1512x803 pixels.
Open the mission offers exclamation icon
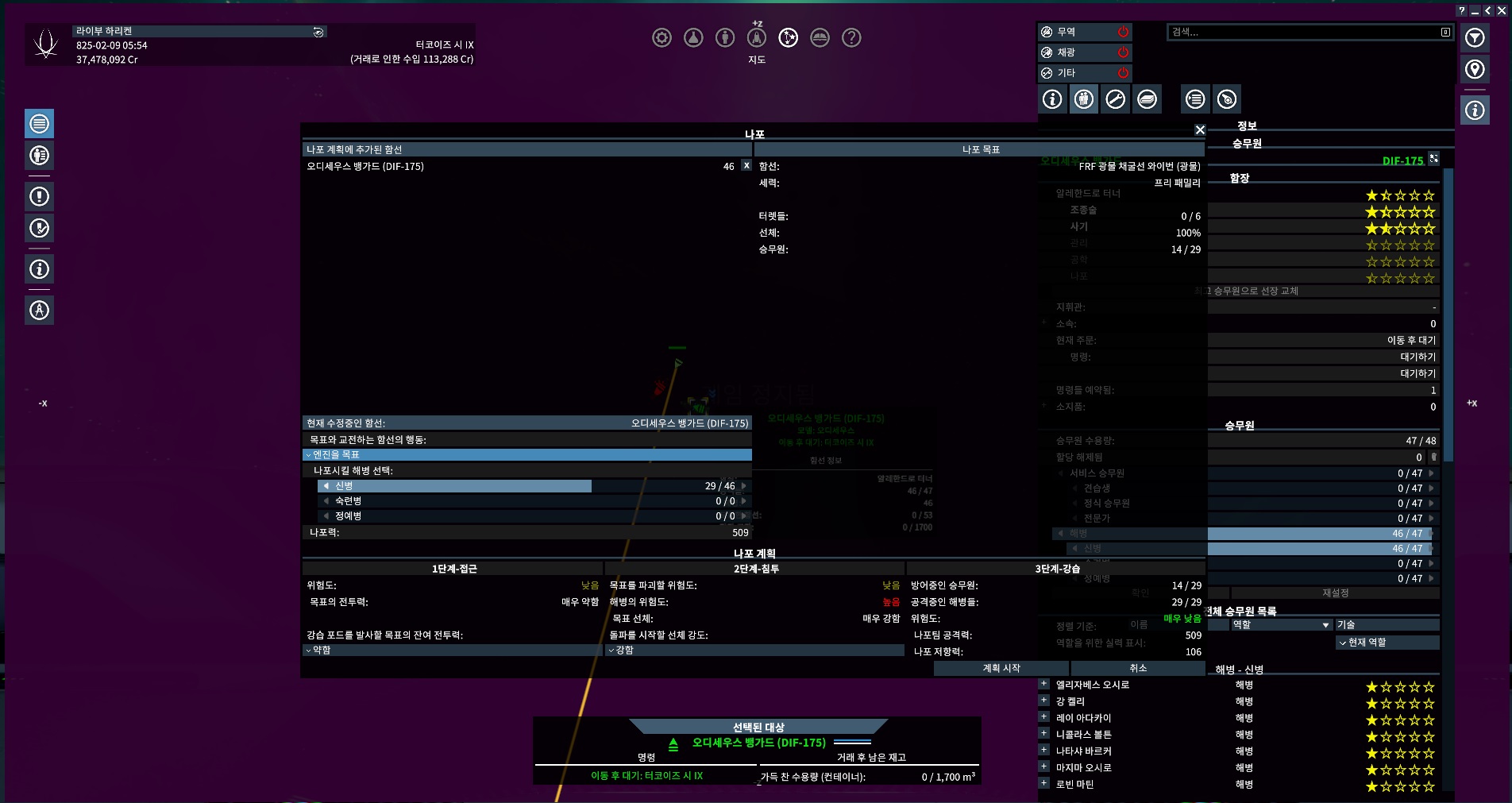40,196
